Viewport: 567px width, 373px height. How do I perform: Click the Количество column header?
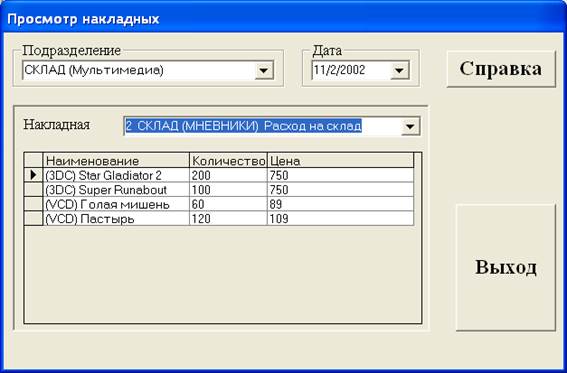tap(228, 161)
